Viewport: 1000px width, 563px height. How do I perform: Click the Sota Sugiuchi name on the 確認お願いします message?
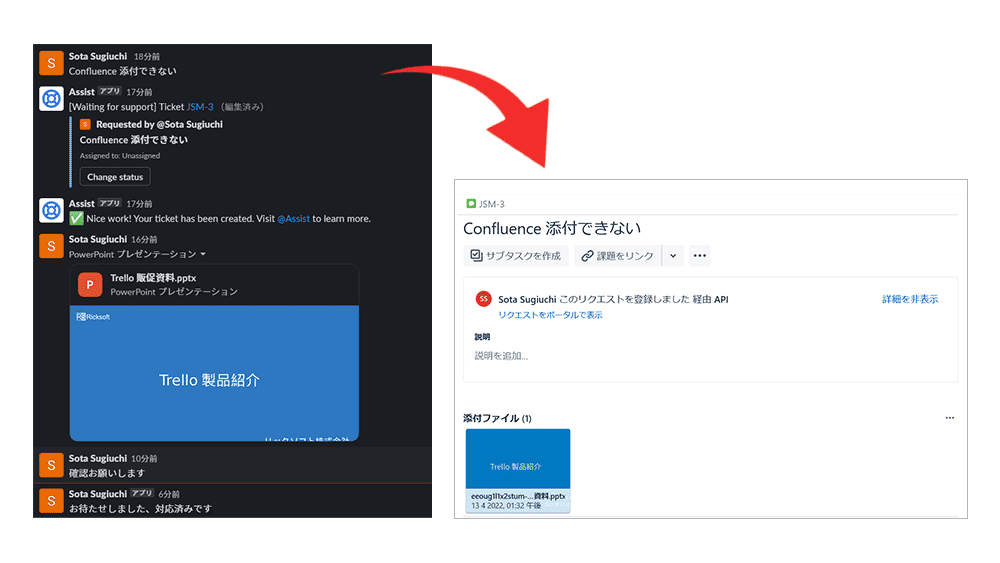pos(98,458)
